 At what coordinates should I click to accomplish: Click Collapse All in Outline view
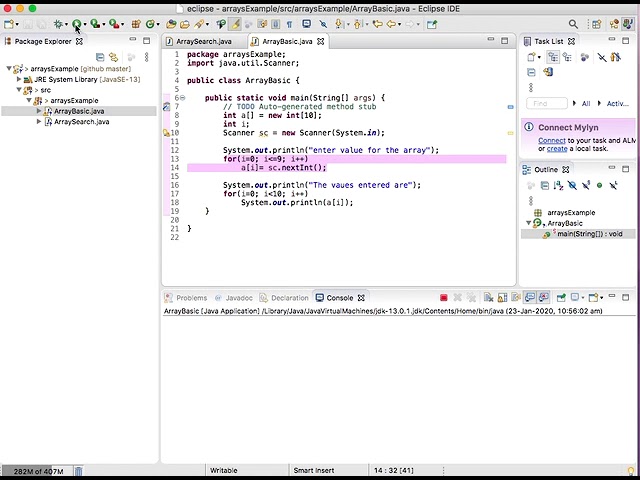pos(544,186)
